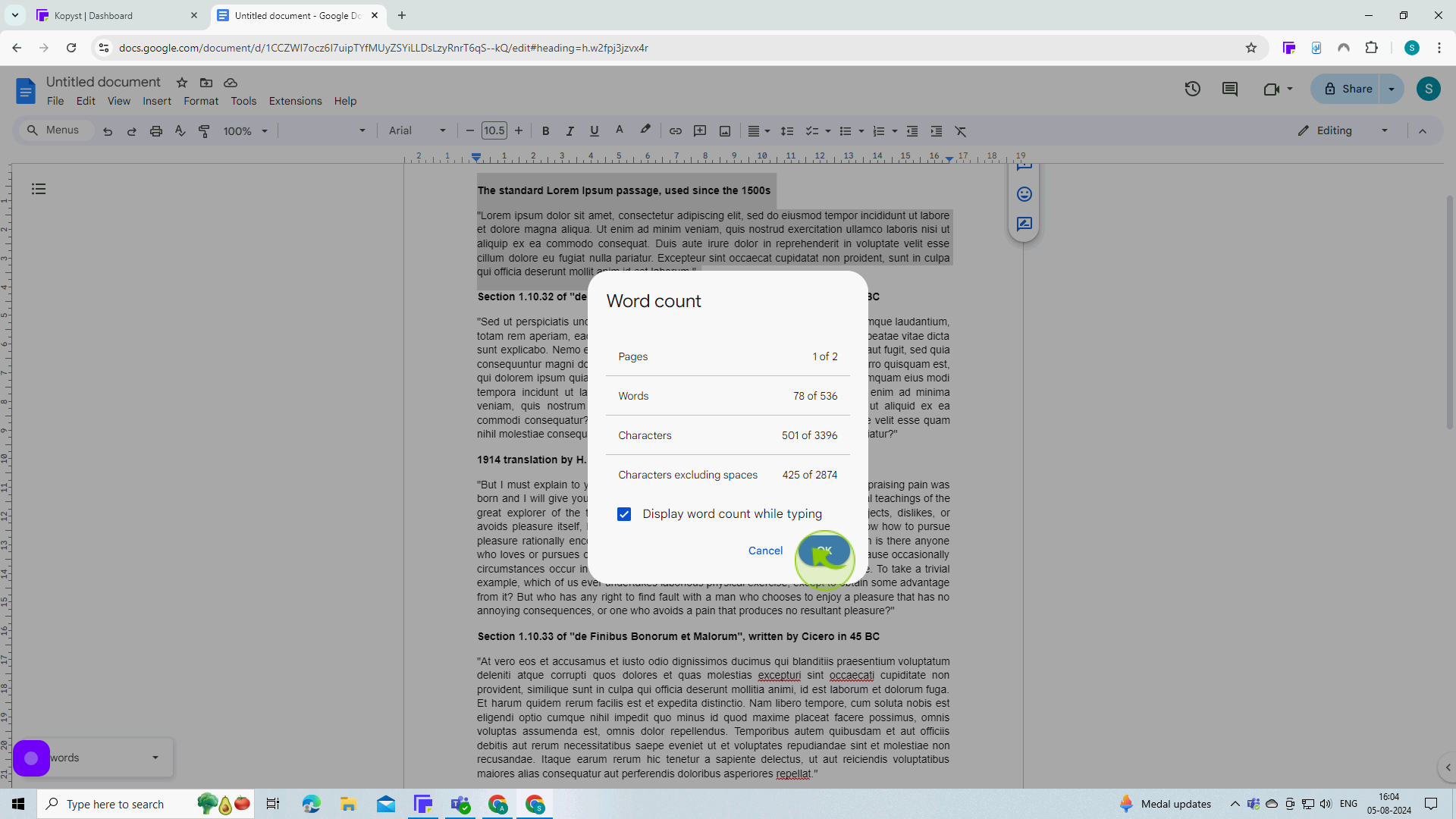Open the Insert menu
The width and height of the screenshot is (1456, 819).
click(x=157, y=101)
